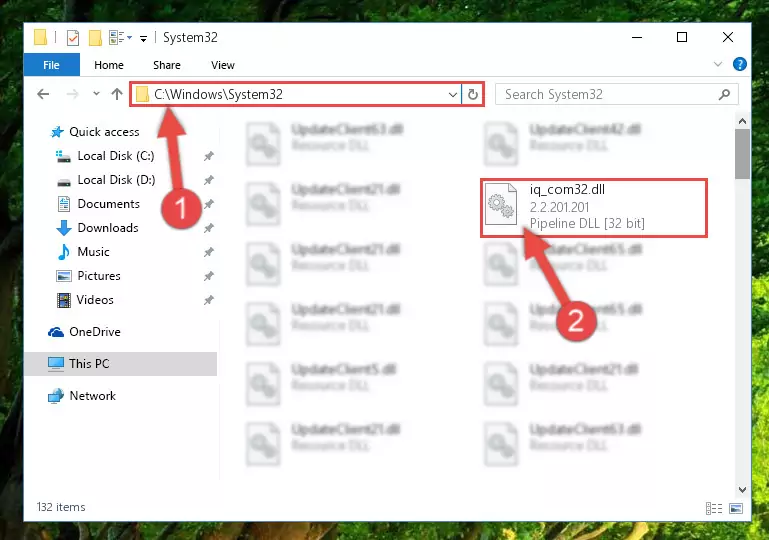Image resolution: width=769 pixels, height=540 pixels.
Task: Click the magnifying glass search icon
Action: coord(724,94)
